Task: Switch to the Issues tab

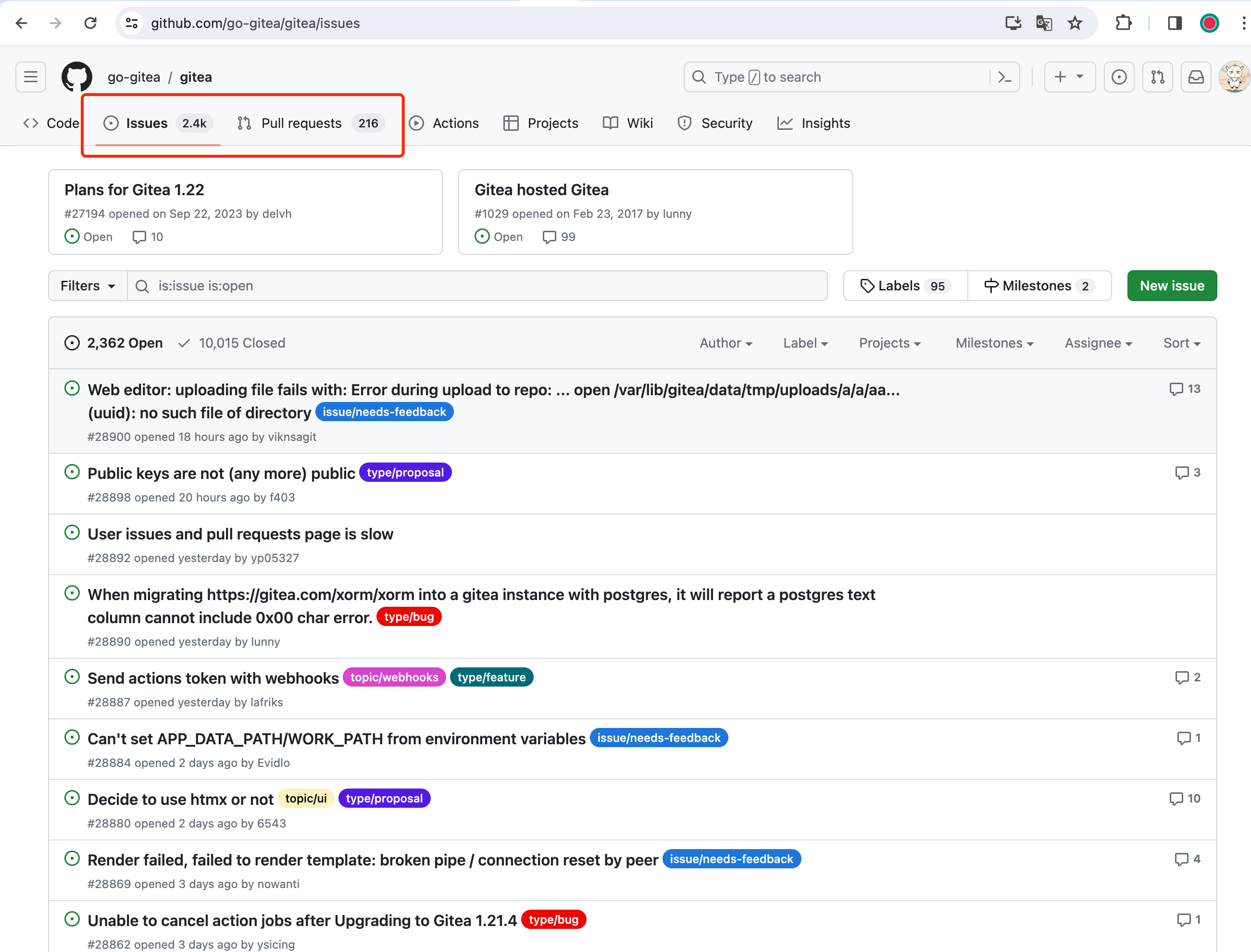Action: click(x=158, y=123)
